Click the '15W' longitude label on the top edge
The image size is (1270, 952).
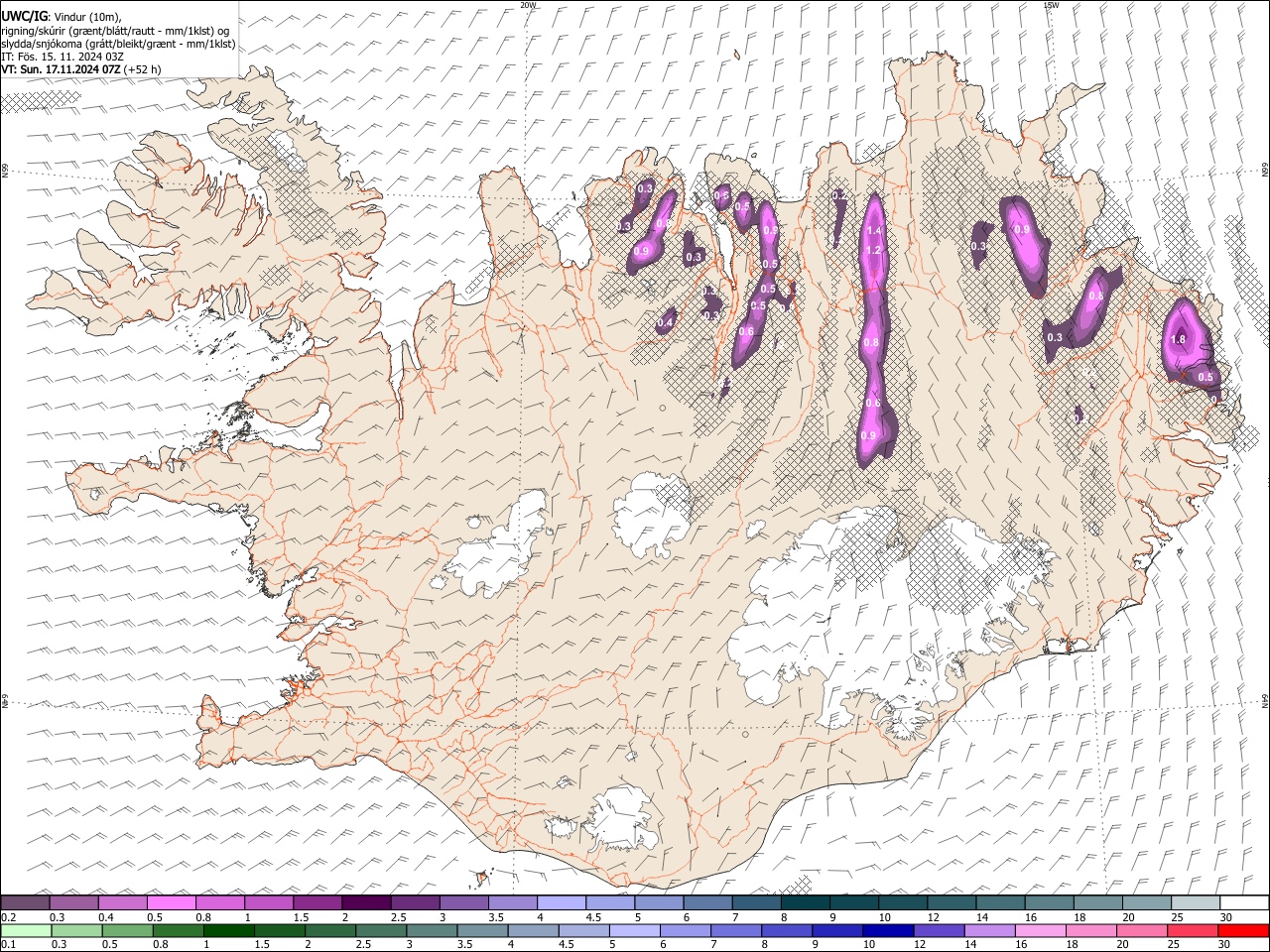[1050, 5]
